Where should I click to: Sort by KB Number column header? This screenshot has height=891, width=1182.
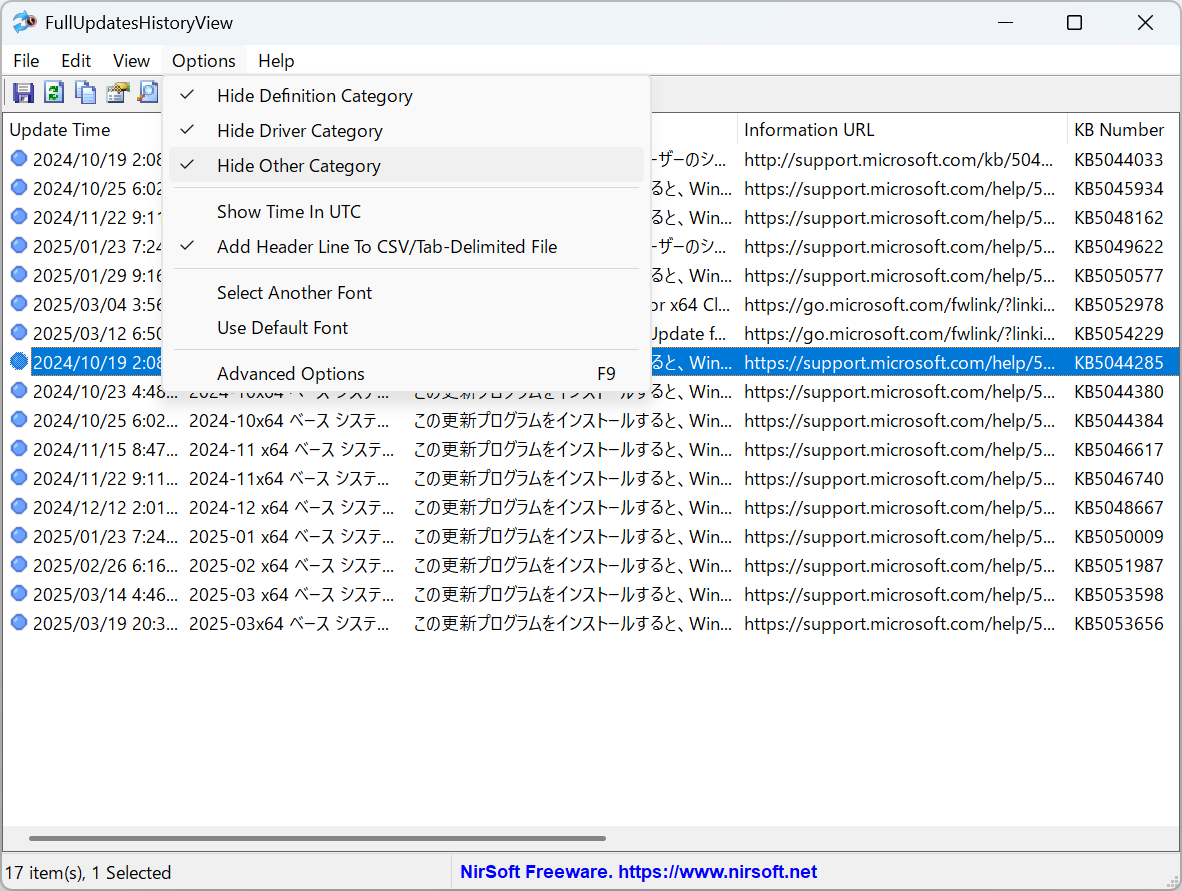[x=1122, y=130]
